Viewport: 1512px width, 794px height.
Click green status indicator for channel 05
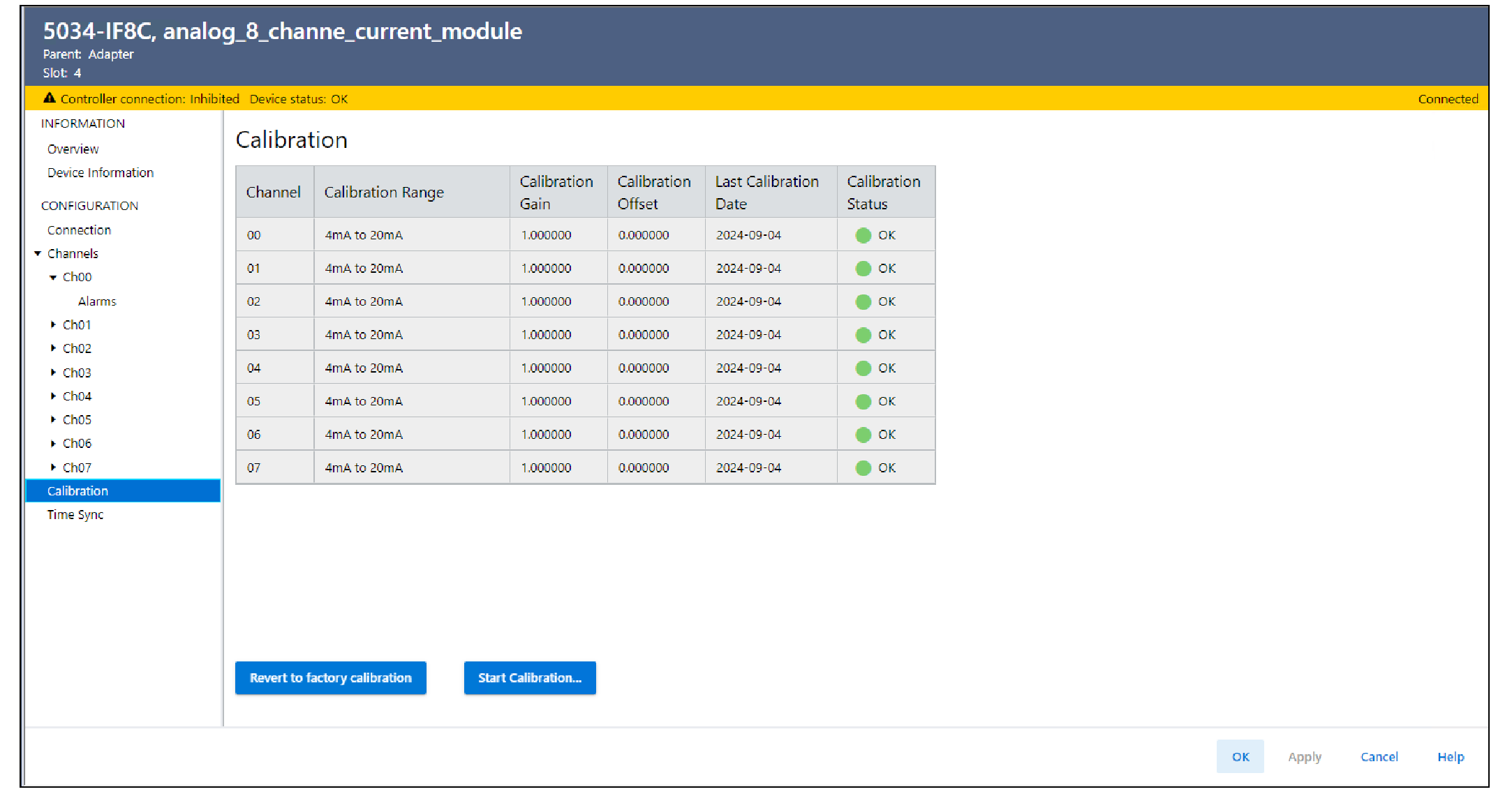pyautogui.click(x=864, y=401)
